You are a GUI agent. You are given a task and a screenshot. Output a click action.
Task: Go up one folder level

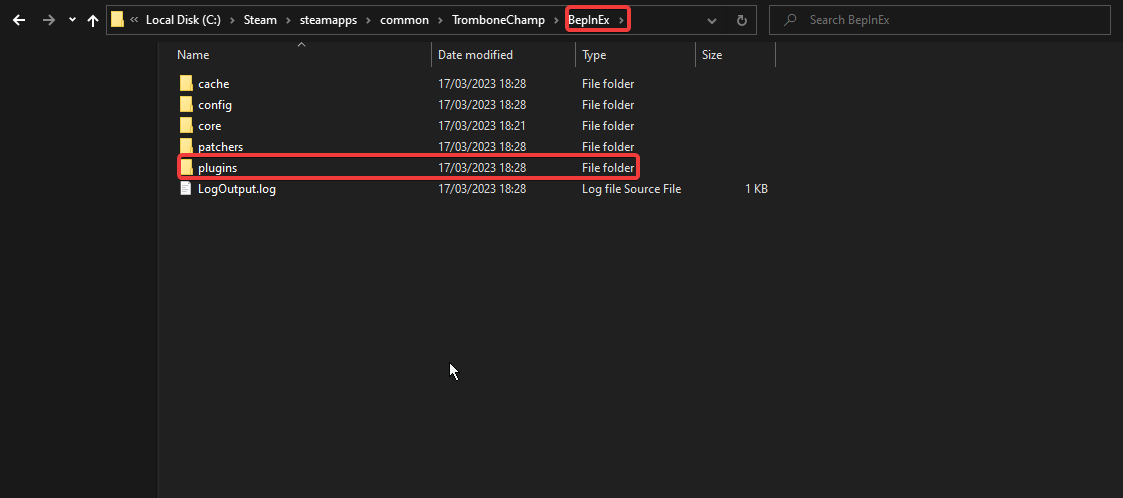[93, 20]
